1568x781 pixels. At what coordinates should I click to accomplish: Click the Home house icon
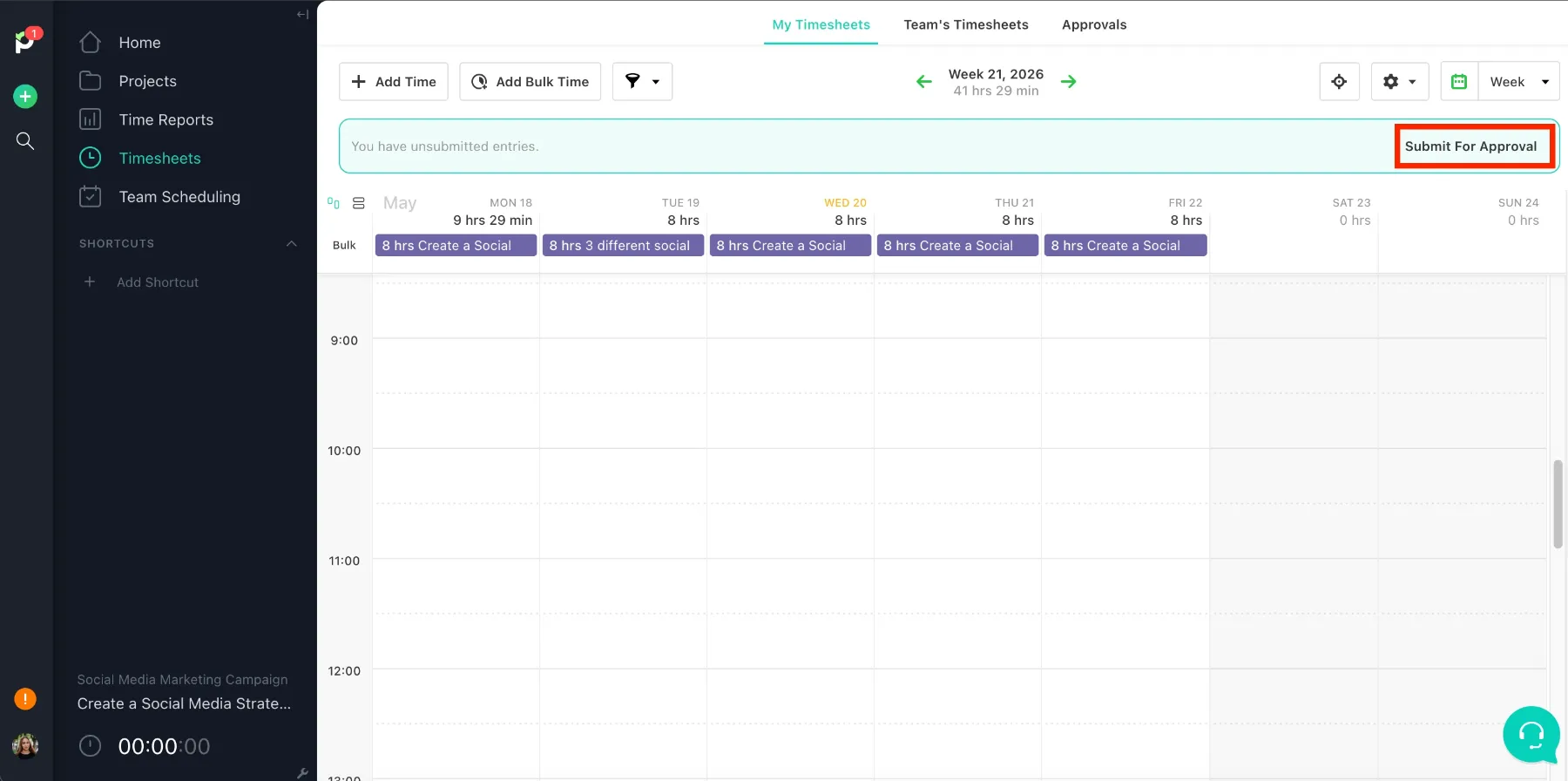coord(90,42)
